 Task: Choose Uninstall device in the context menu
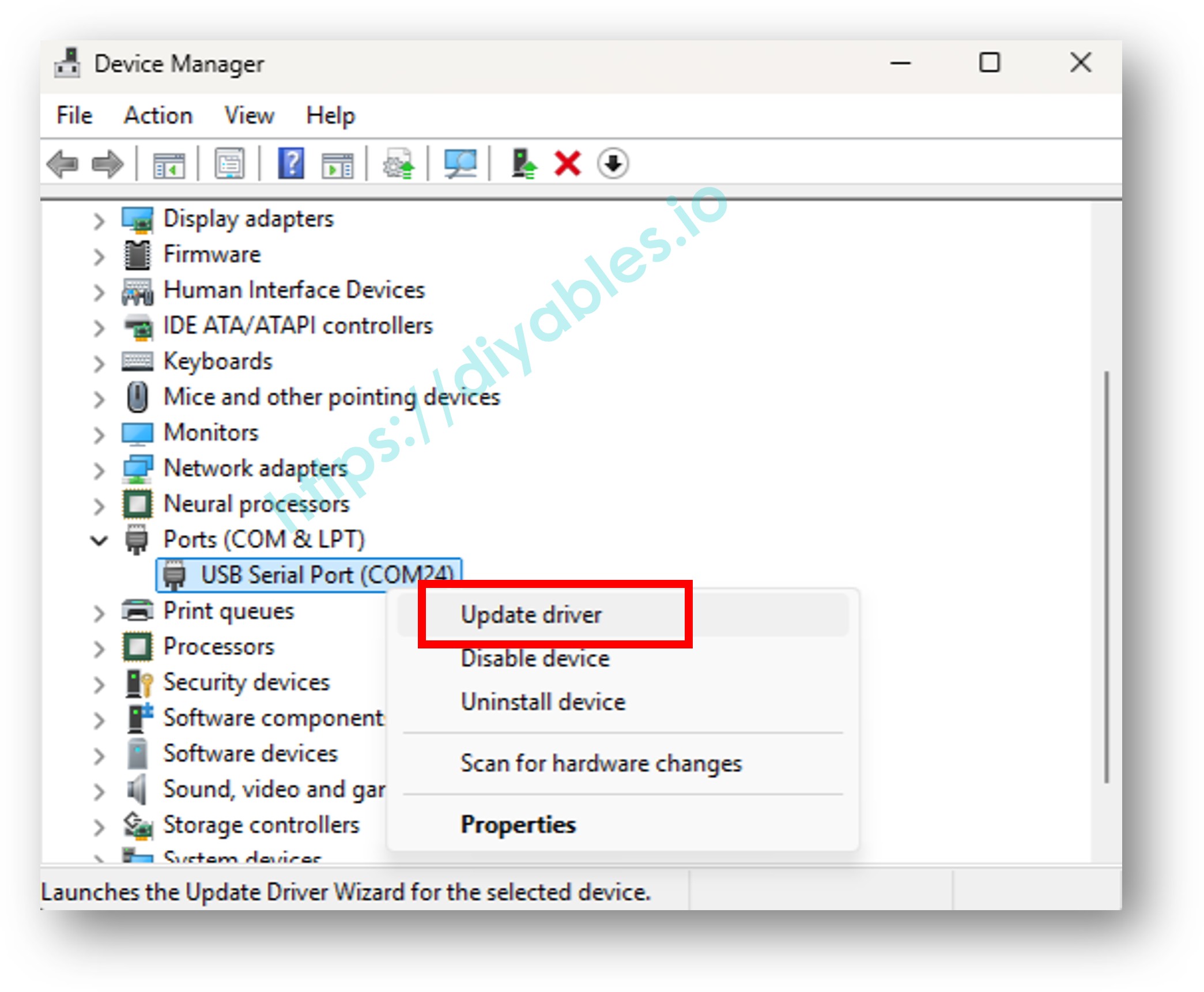(x=542, y=702)
